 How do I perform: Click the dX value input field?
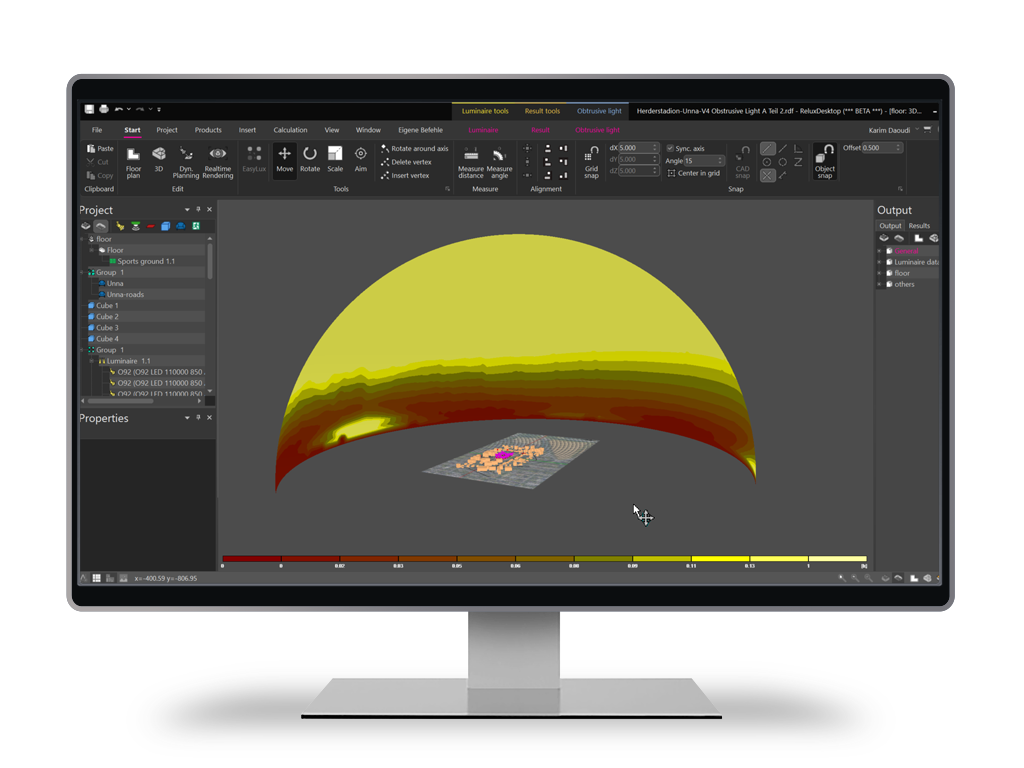pos(637,147)
